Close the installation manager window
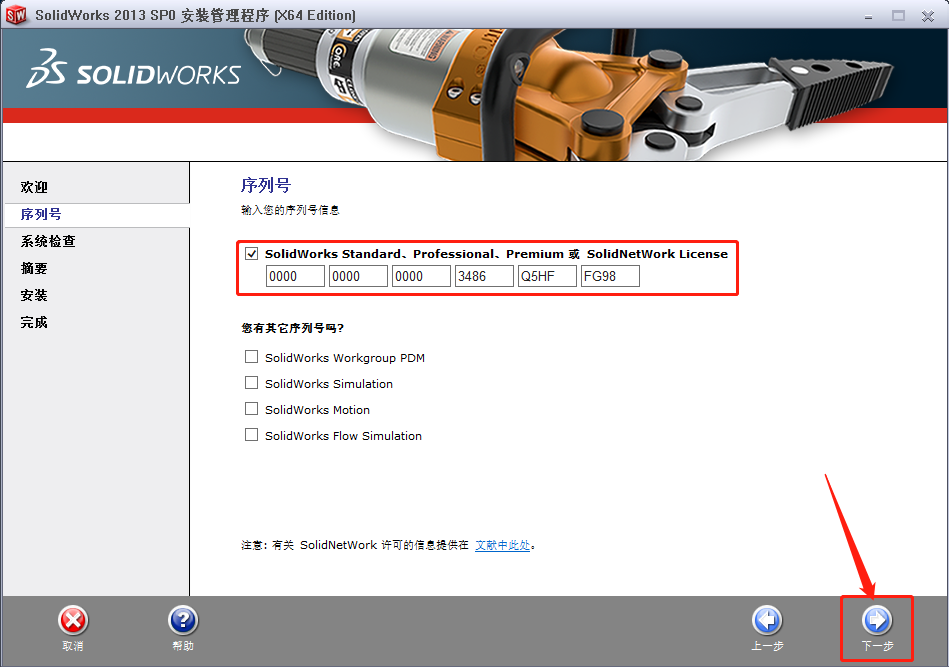949x667 pixels. click(928, 16)
